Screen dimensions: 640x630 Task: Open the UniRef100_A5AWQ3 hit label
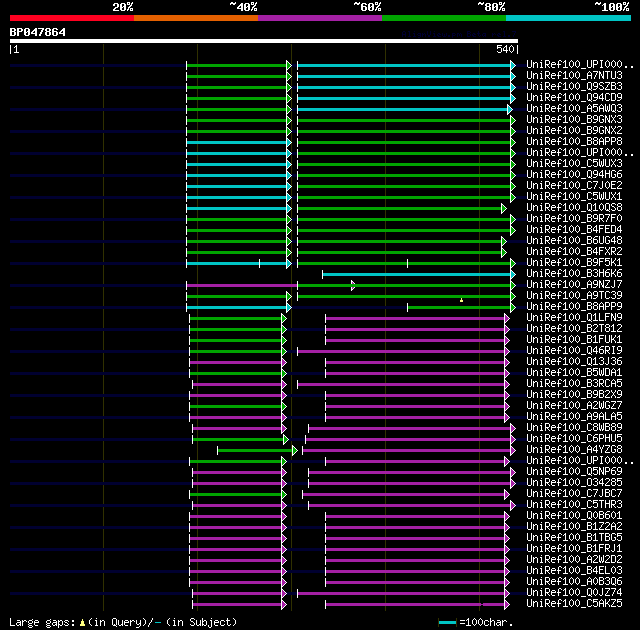pyautogui.click(x=574, y=109)
